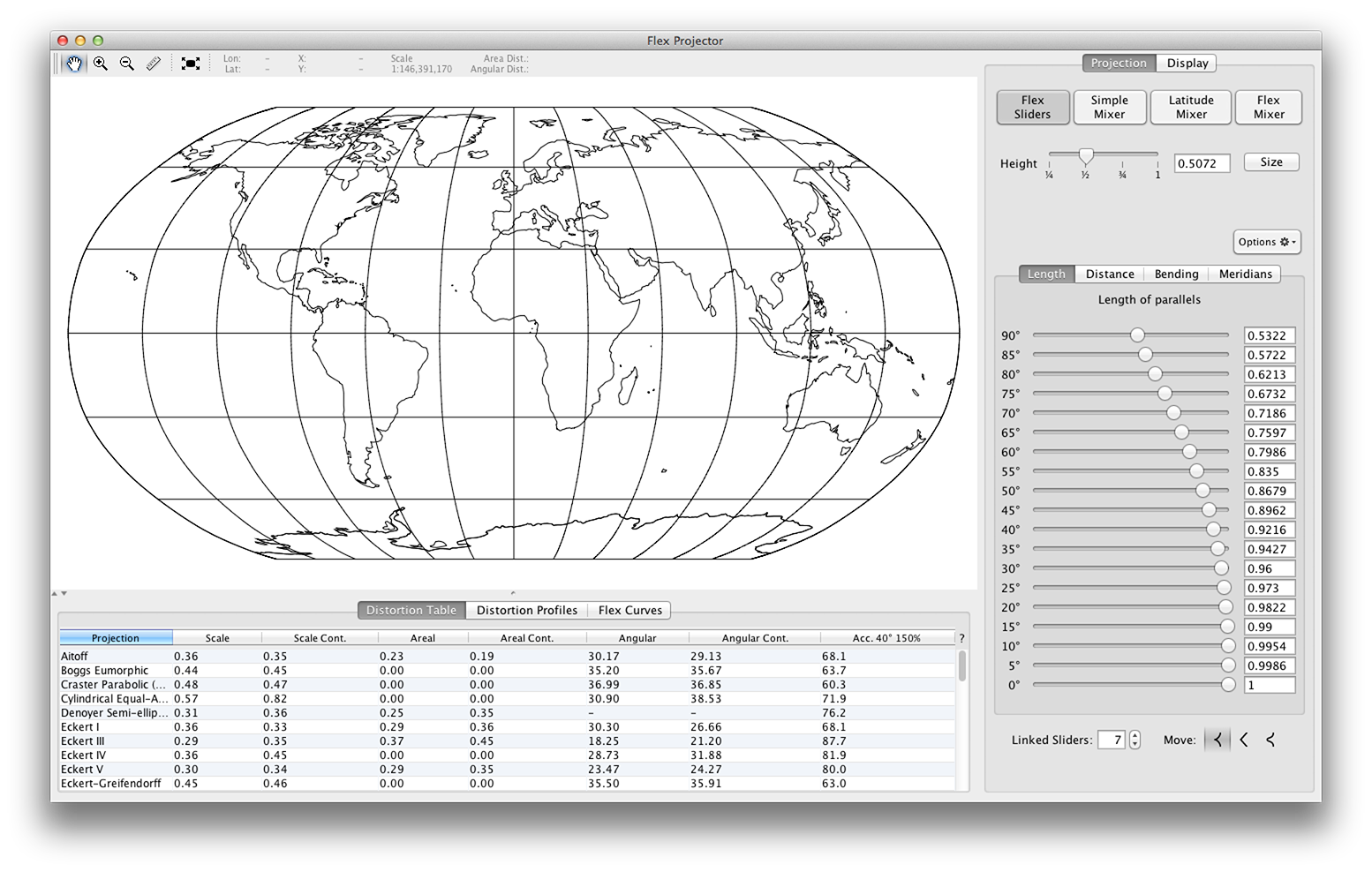Viewport: 1372px width, 872px height.
Task: Select the Boggs Eumorphic row
Action: pos(507,671)
